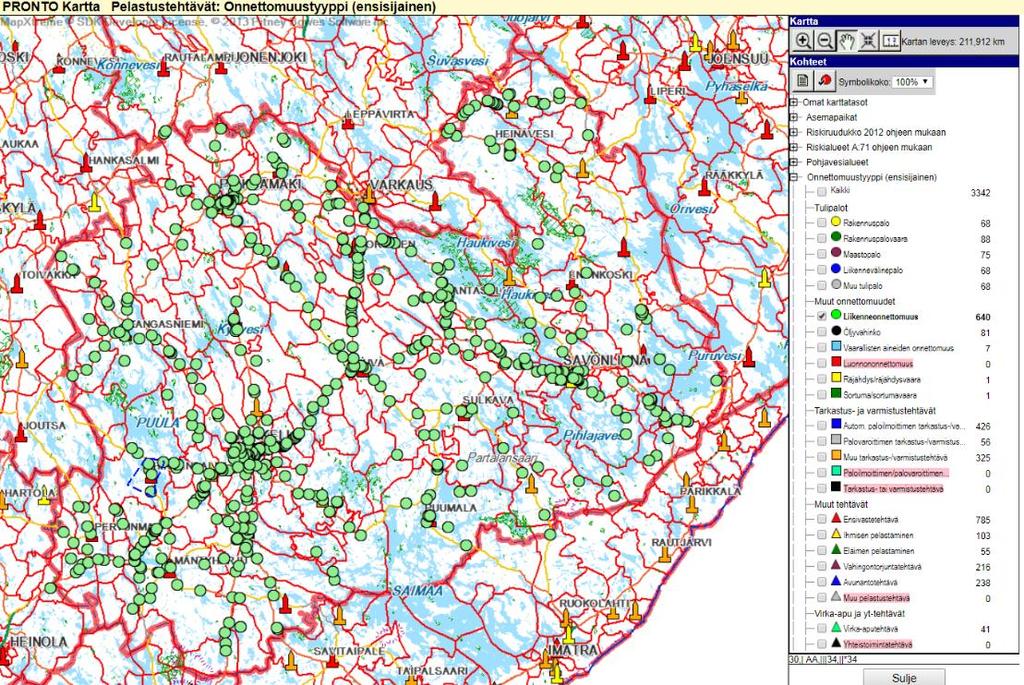Click the yellow Ihmisen pelastaminen triangle symbol
The image size is (1024, 685).
pyautogui.click(x=836, y=534)
